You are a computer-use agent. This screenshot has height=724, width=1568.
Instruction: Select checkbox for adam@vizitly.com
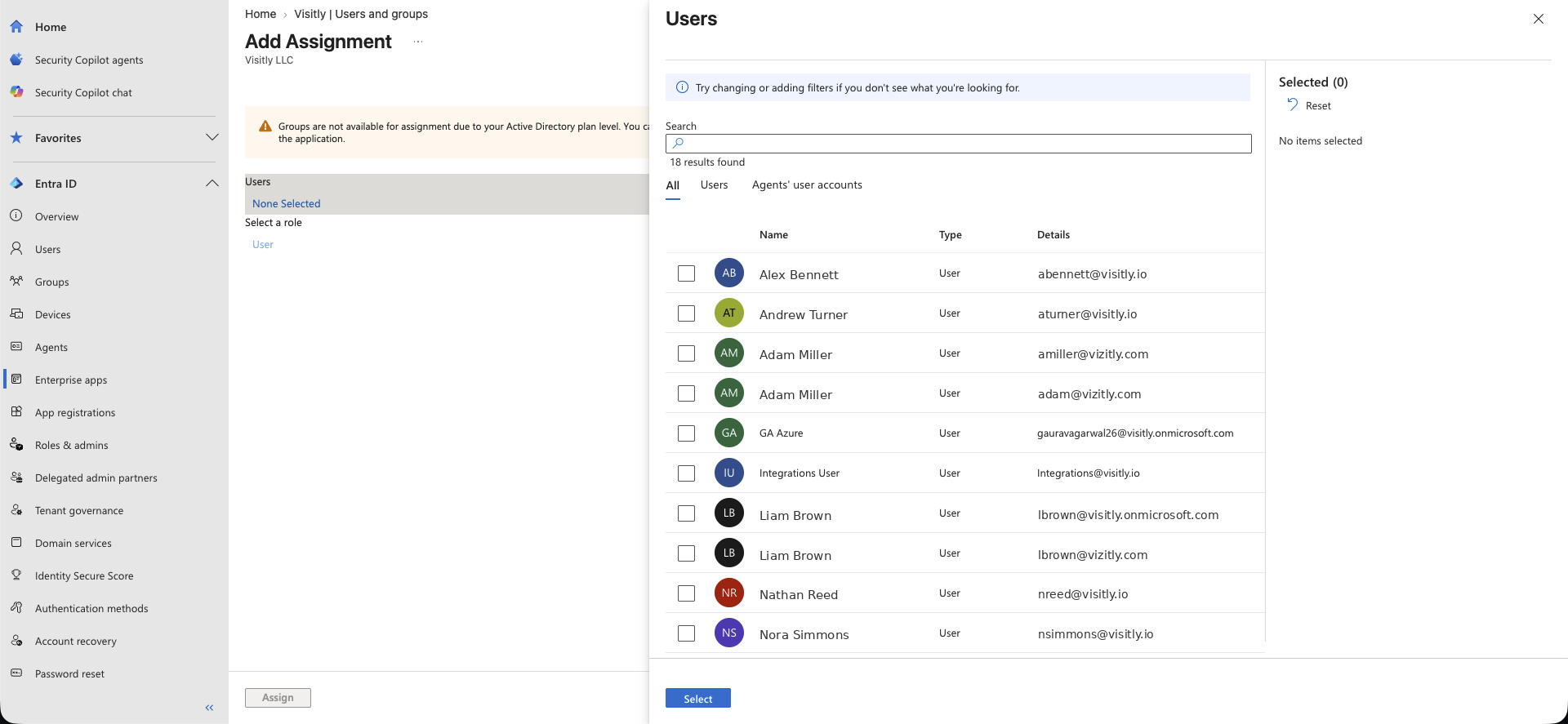pos(686,393)
